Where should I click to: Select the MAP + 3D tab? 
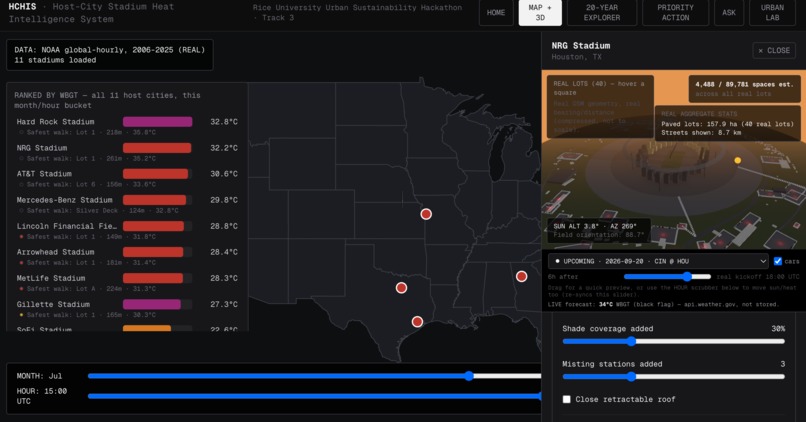coord(540,13)
